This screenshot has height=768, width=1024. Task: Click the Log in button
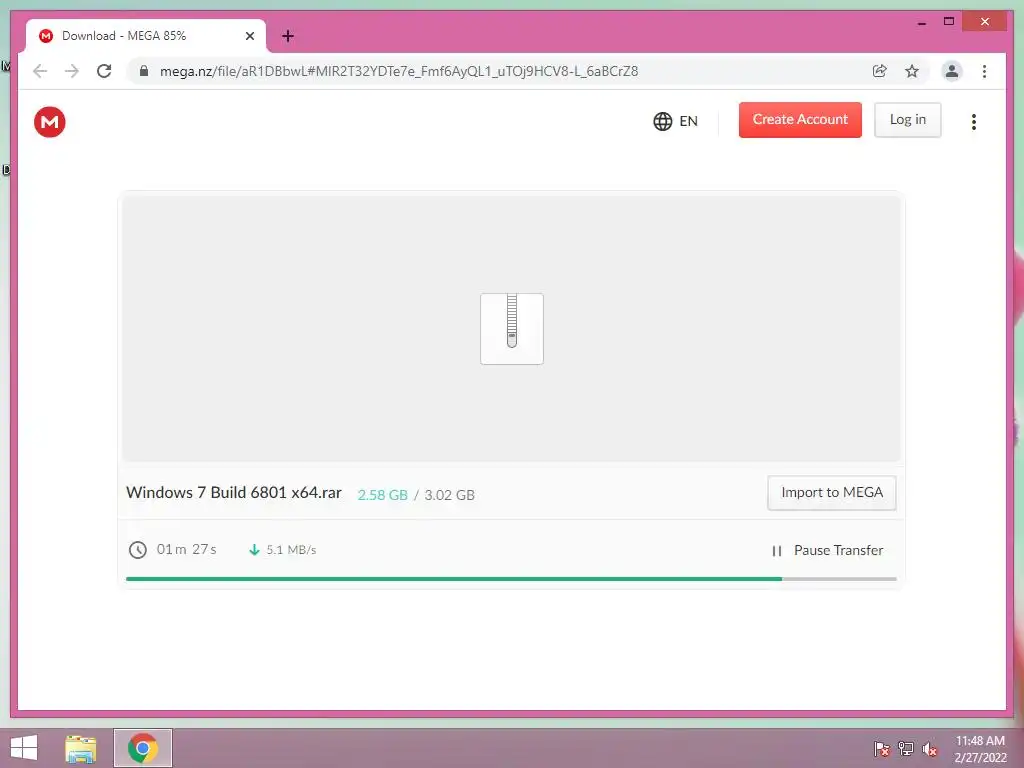tap(907, 120)
